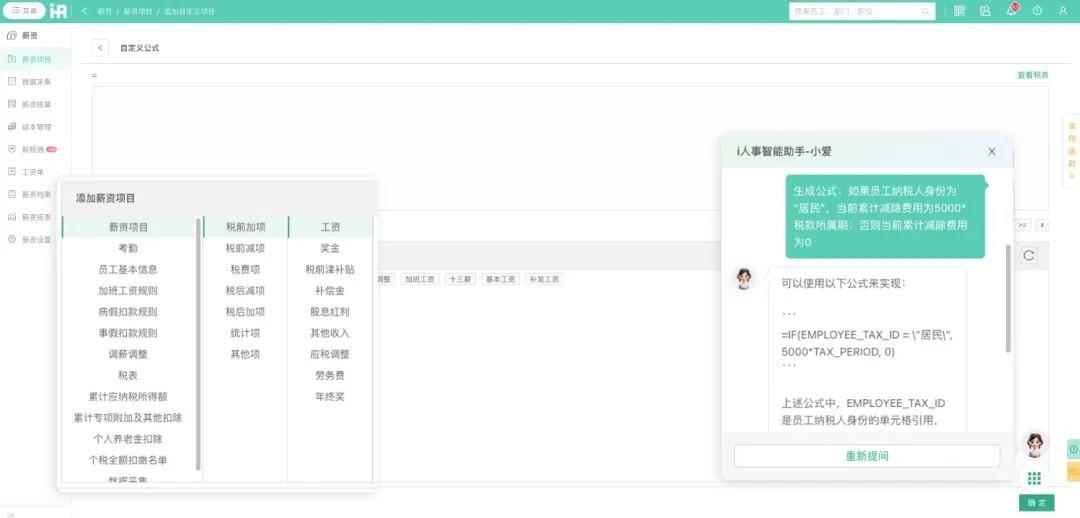Image resolution: width=1080 pixels, height=518 pixels.
Task: Choose 税后减项 in the second column
Action: tap(245, 291)
